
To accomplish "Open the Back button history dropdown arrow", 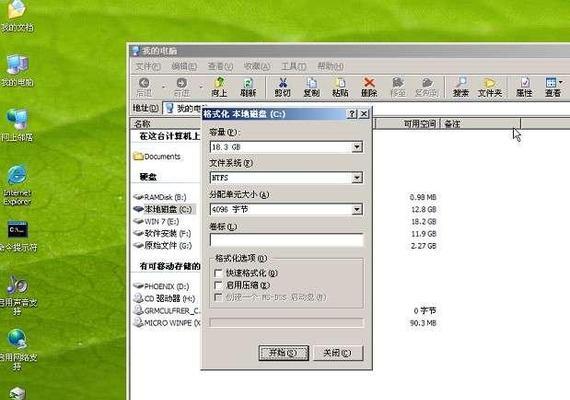I will tap(163, 87).
